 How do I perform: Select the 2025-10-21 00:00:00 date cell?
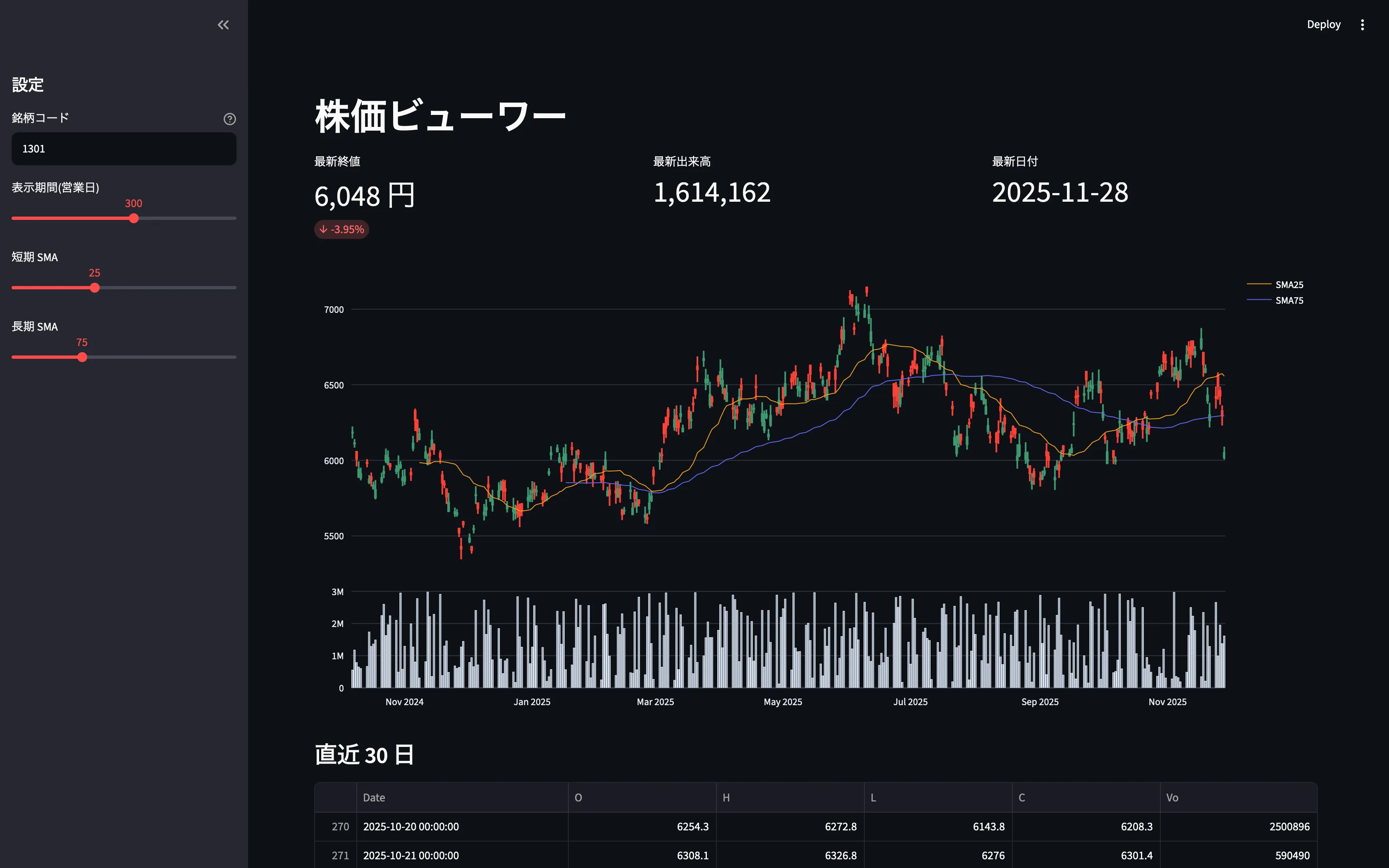click(462, 855)
